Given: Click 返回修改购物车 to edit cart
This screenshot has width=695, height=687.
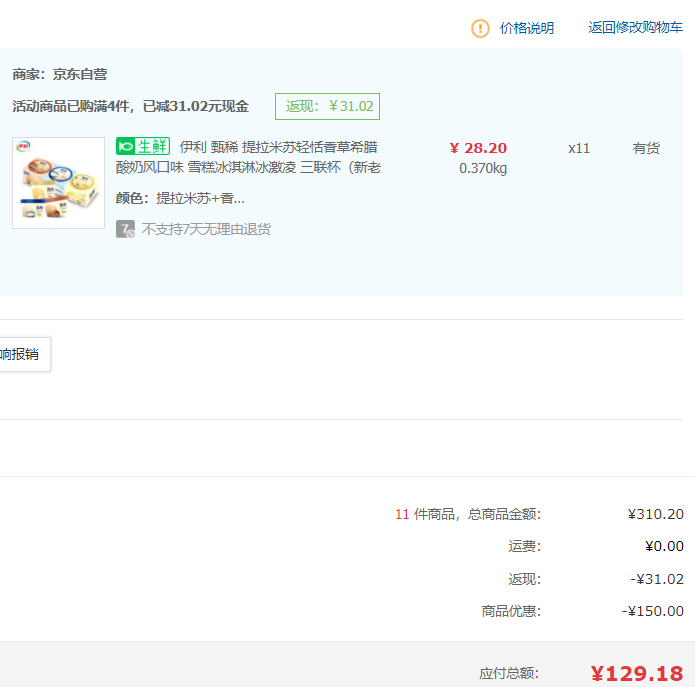Looking at the screenshot, I should coord(635,27).
